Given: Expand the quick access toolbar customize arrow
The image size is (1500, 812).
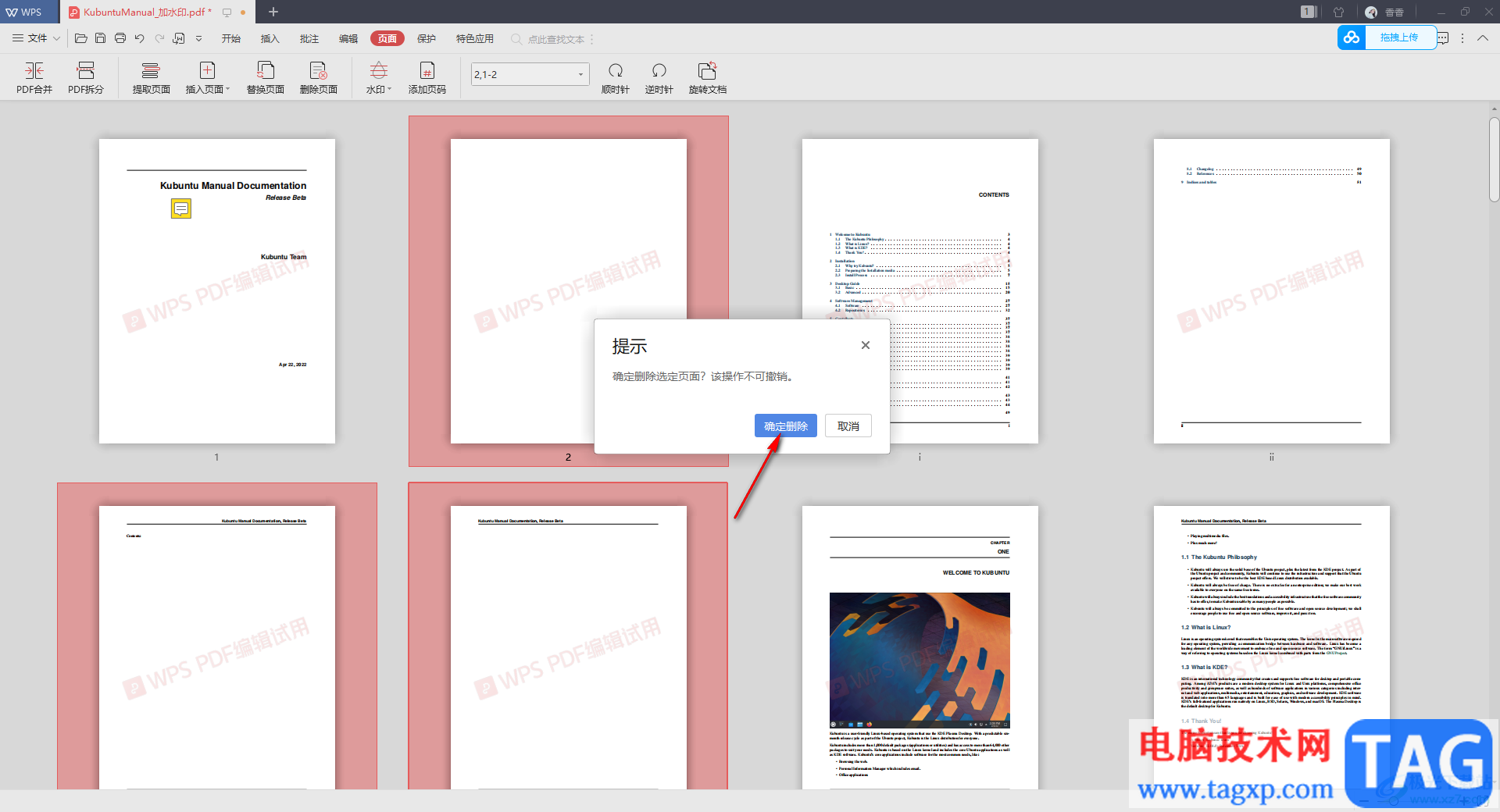Looking at the screenshot, I should point(198,38).
